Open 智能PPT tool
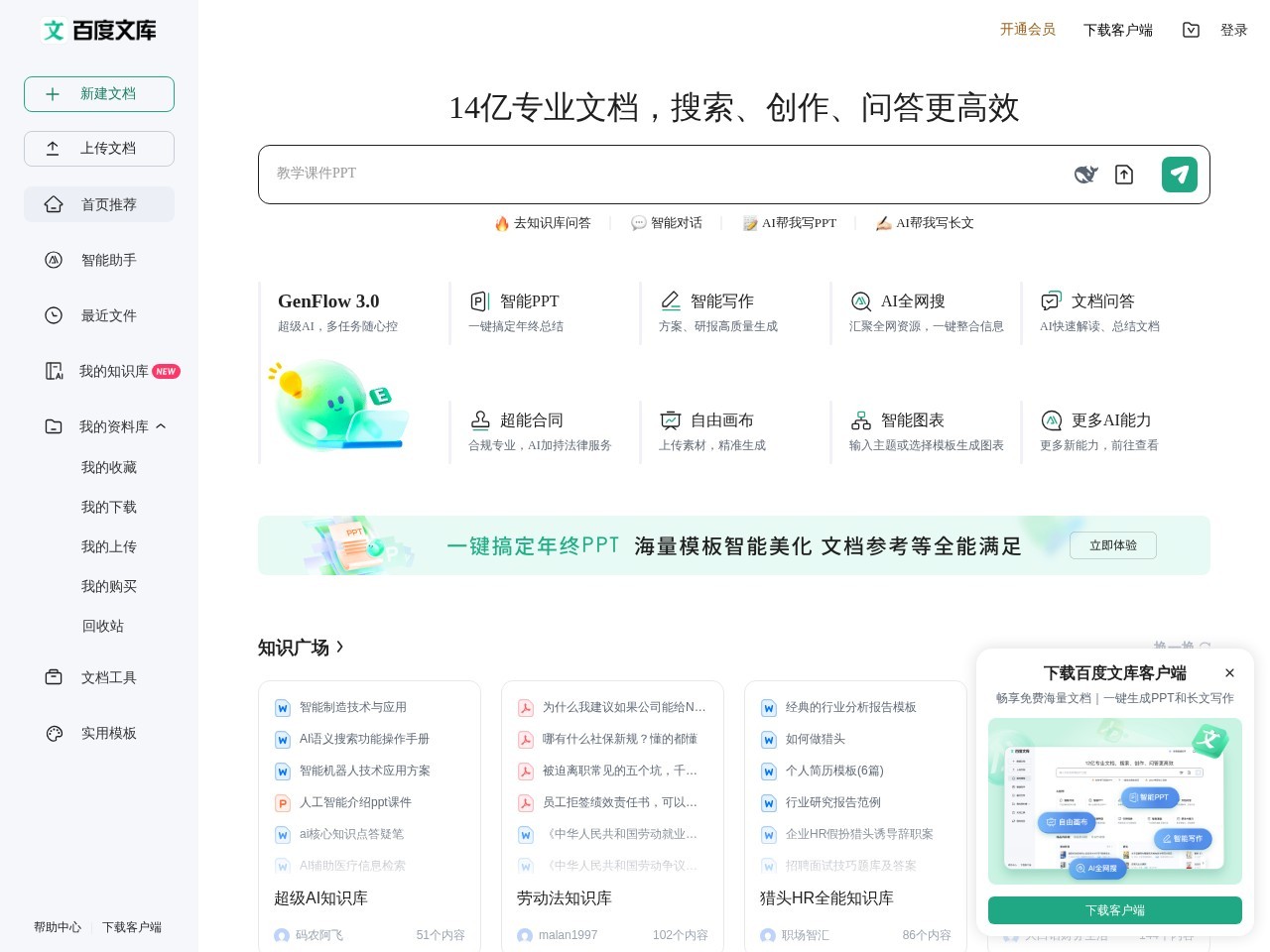This screenshot has height=952, width=1270. point(529,301)
